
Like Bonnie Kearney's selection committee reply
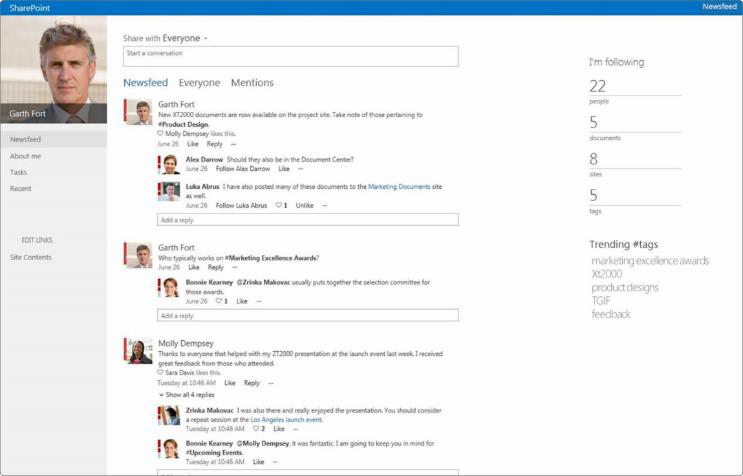[242, 301]
